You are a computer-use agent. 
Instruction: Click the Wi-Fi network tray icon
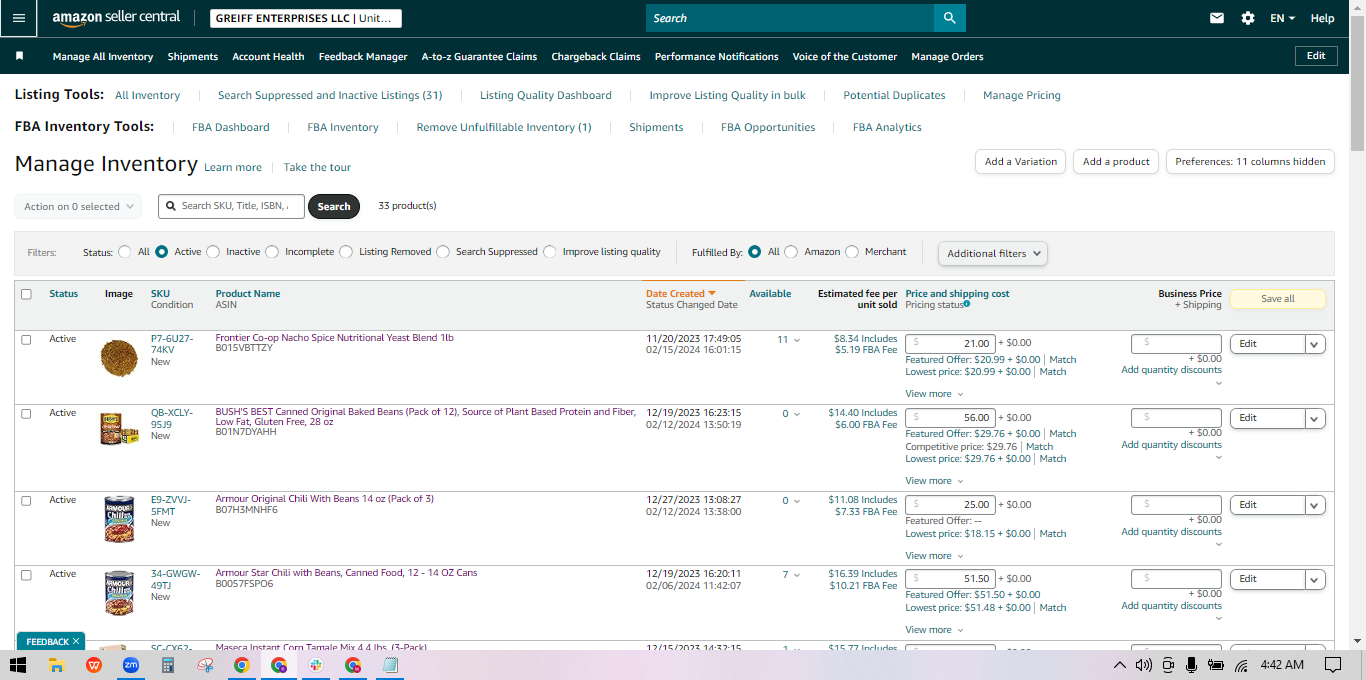[1241, 665]
